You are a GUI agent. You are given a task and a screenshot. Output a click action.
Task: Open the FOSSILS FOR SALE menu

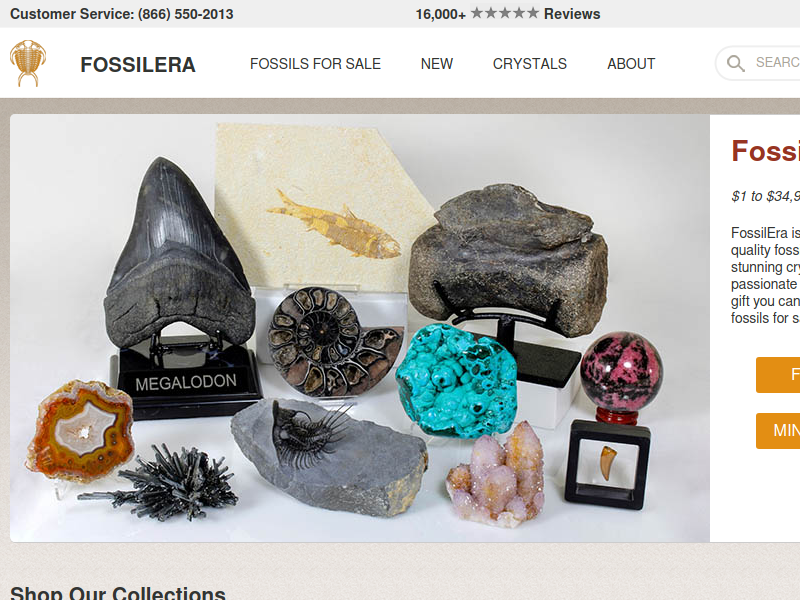(x=315, y=64)
